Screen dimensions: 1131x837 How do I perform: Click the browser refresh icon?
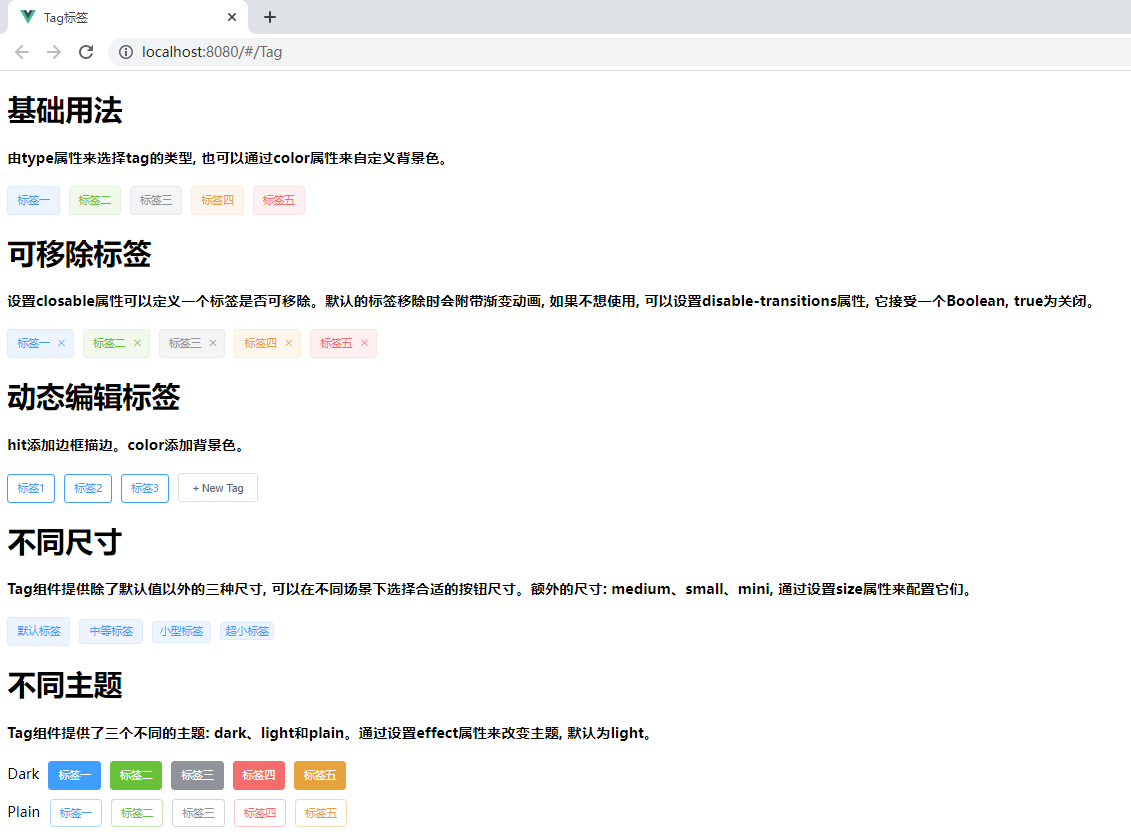[x=86, y=51]
